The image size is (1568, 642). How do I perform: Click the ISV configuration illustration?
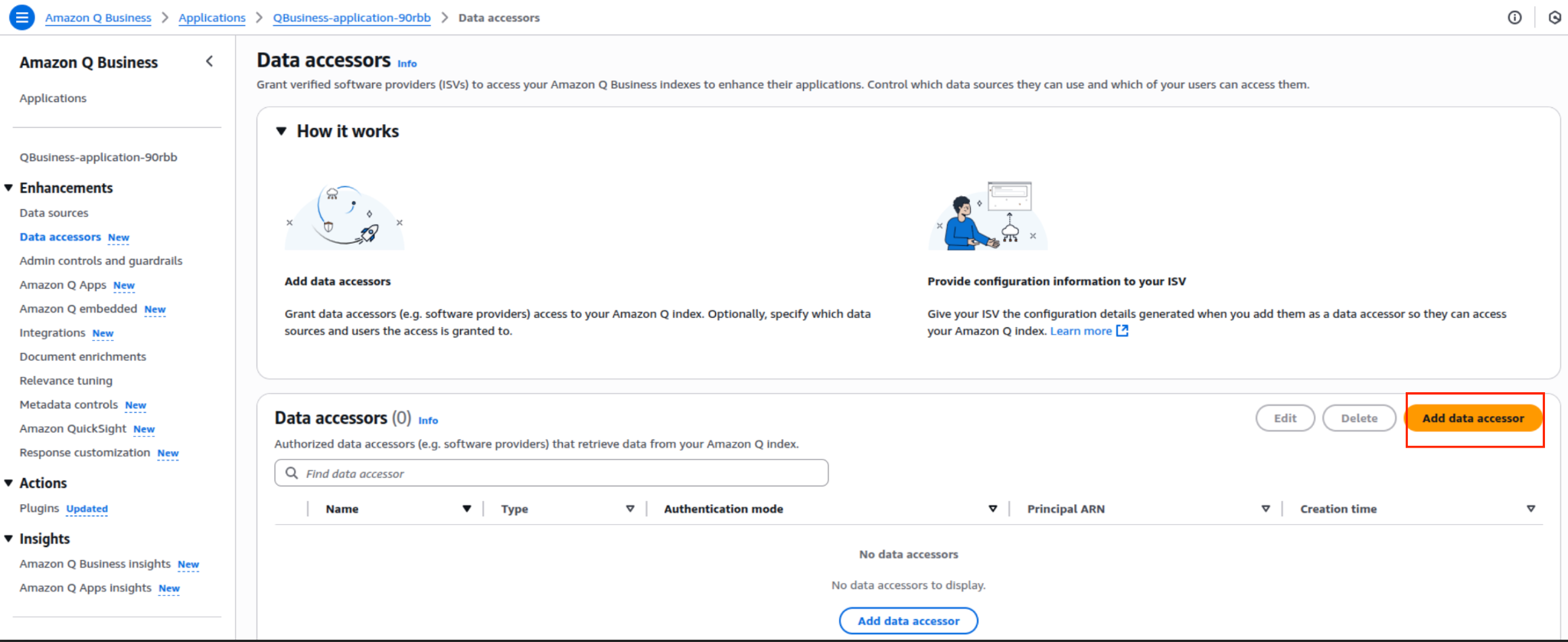(988, 216)
